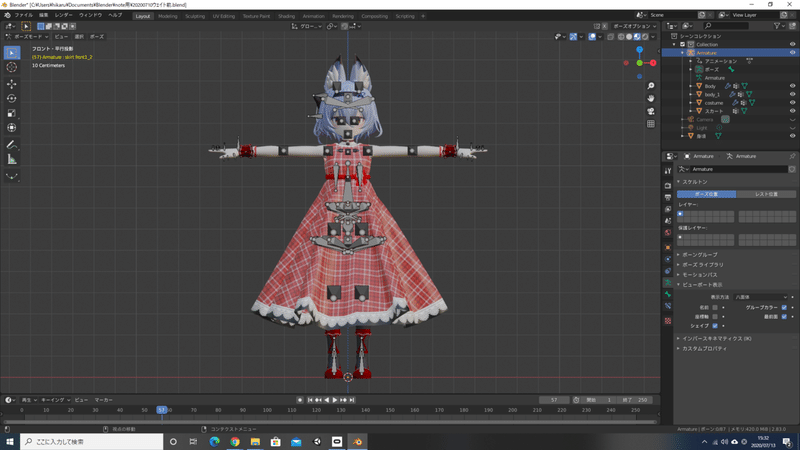Click the レスト位置 button

click(766, 193)
